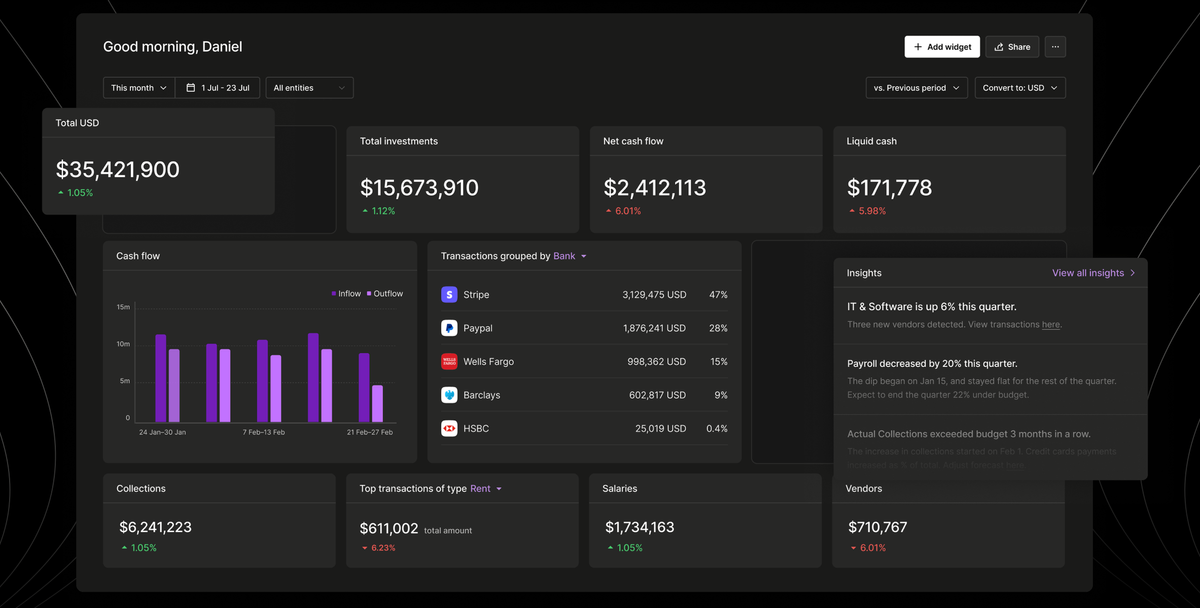Click the Barclays logo icon
This screenshot has width=1200, height=608.
tap(449, 395)
